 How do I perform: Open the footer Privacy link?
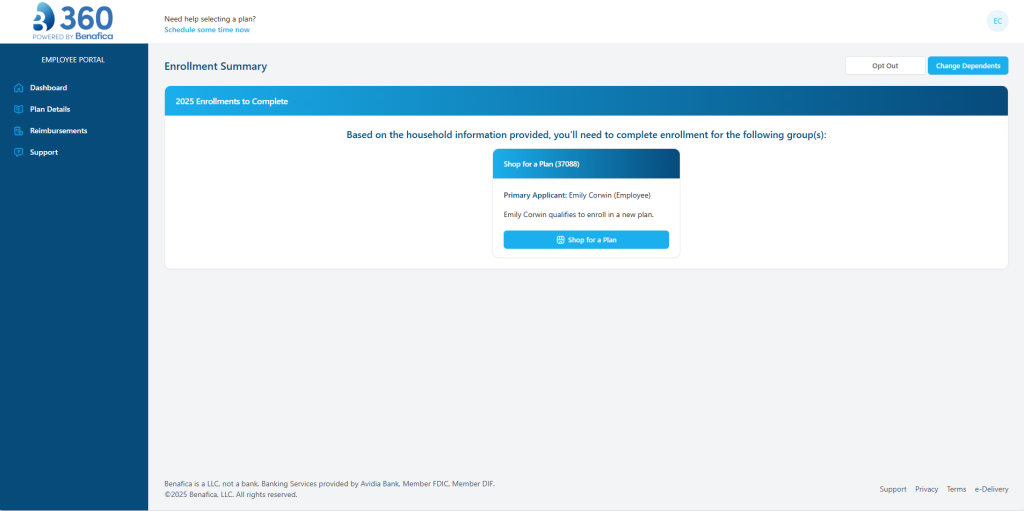tap(926, 489)
